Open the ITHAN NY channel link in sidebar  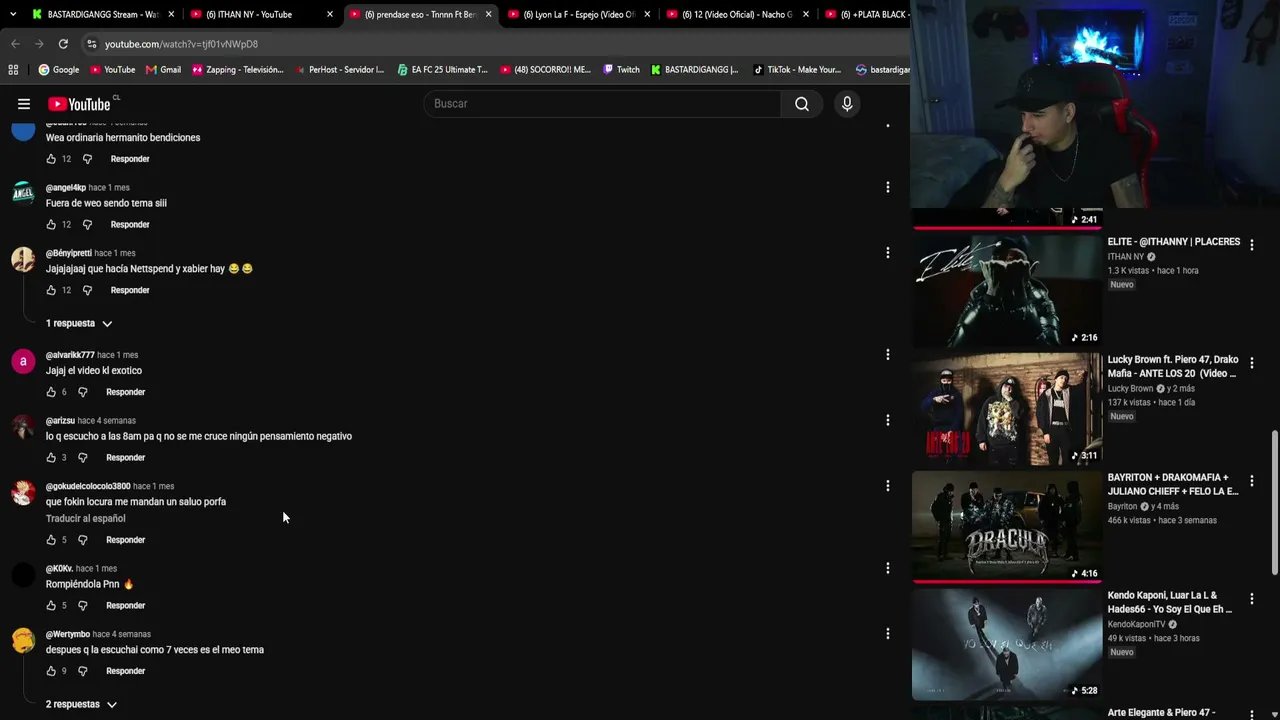(x=1126, y=257)
